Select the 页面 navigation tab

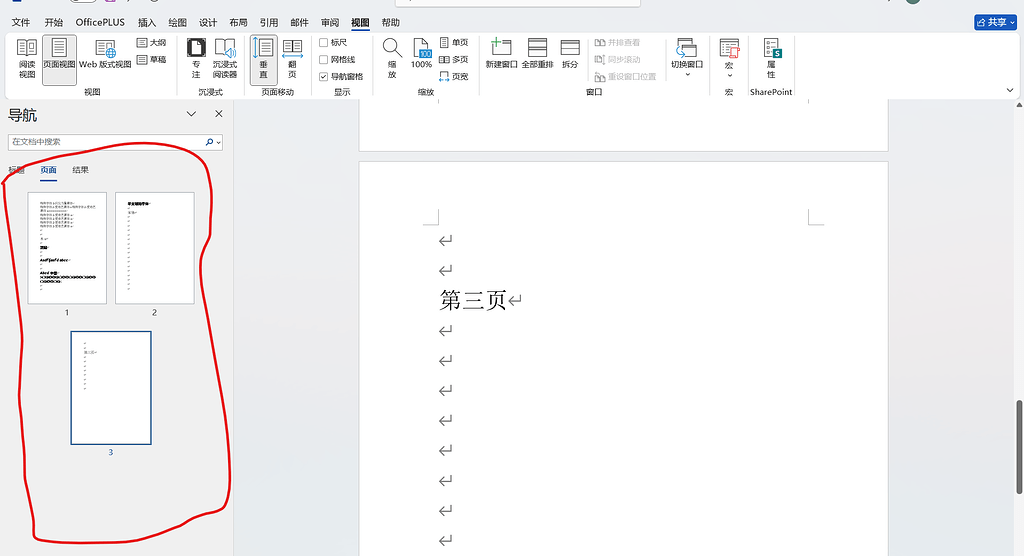click(48, 170)
